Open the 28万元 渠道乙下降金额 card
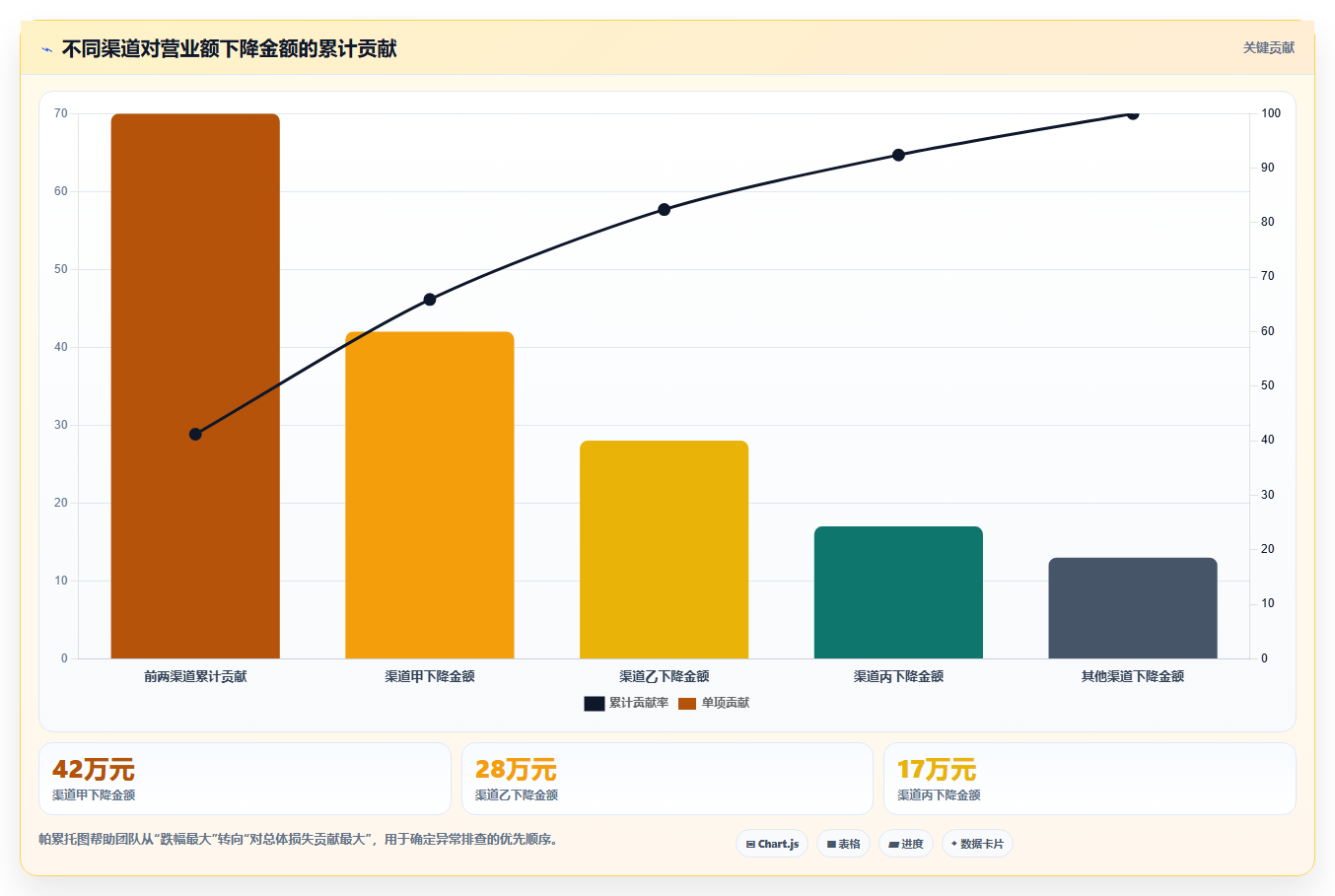1335x896 pixels. tap(667, 779)
